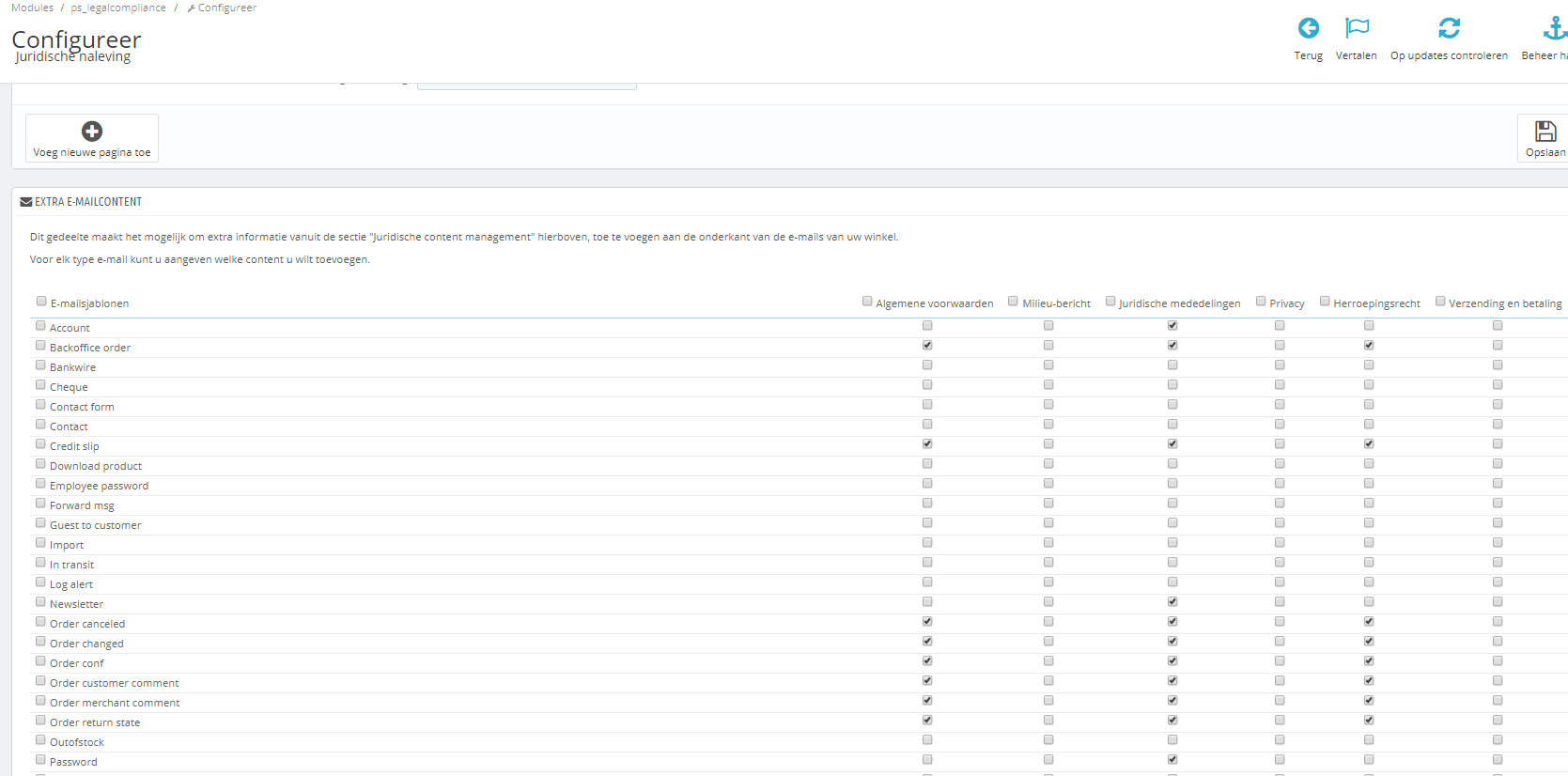Toggle Herroepingsrecht column header checkbox
This screenshot has height=776, width=1568.
(1325, 302)
